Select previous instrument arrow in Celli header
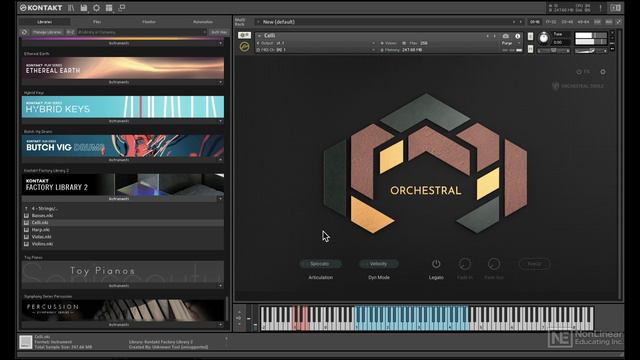 coord(487,36)
